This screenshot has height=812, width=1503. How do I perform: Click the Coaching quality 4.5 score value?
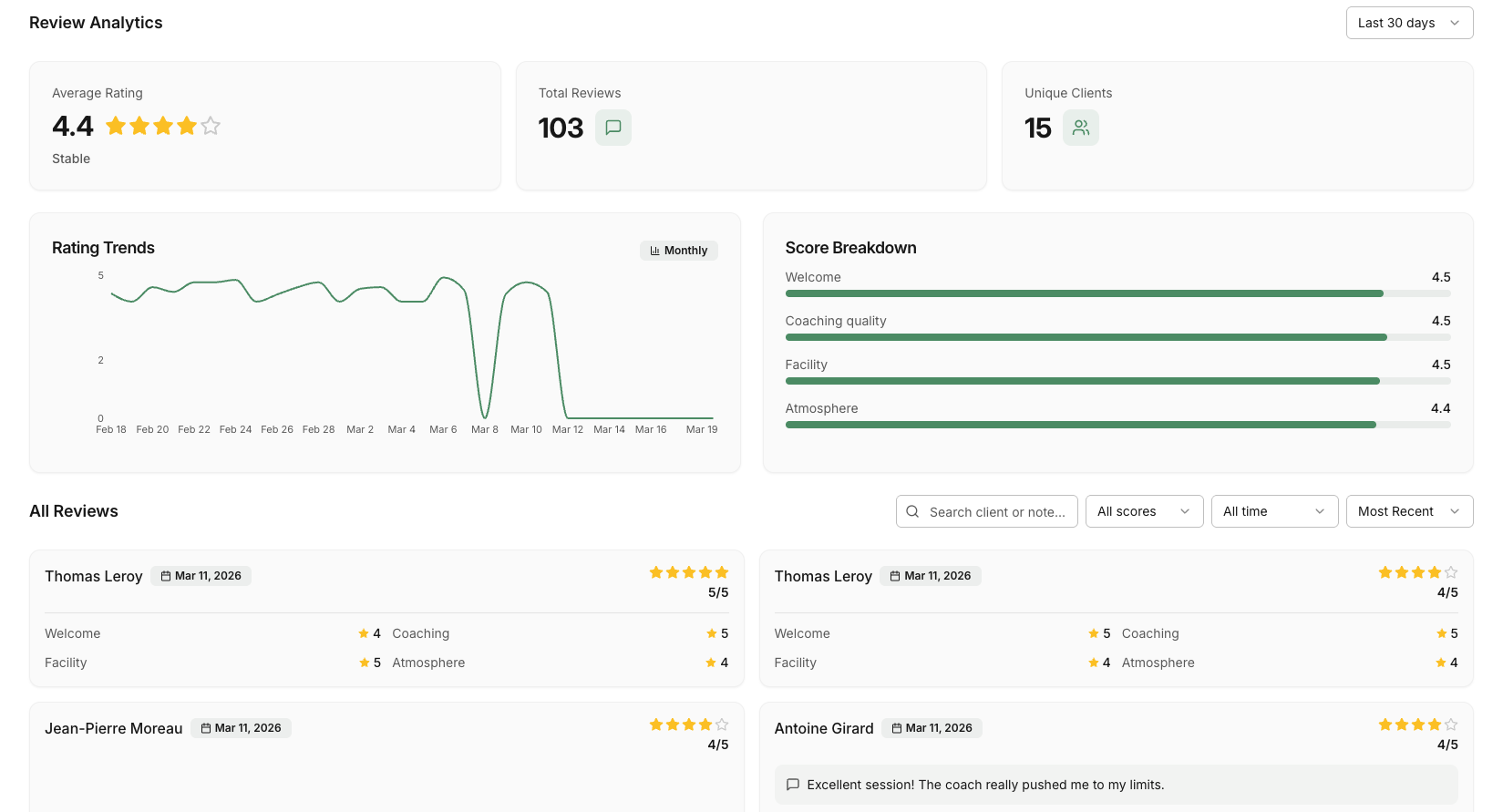click(x=1441, y=321)
